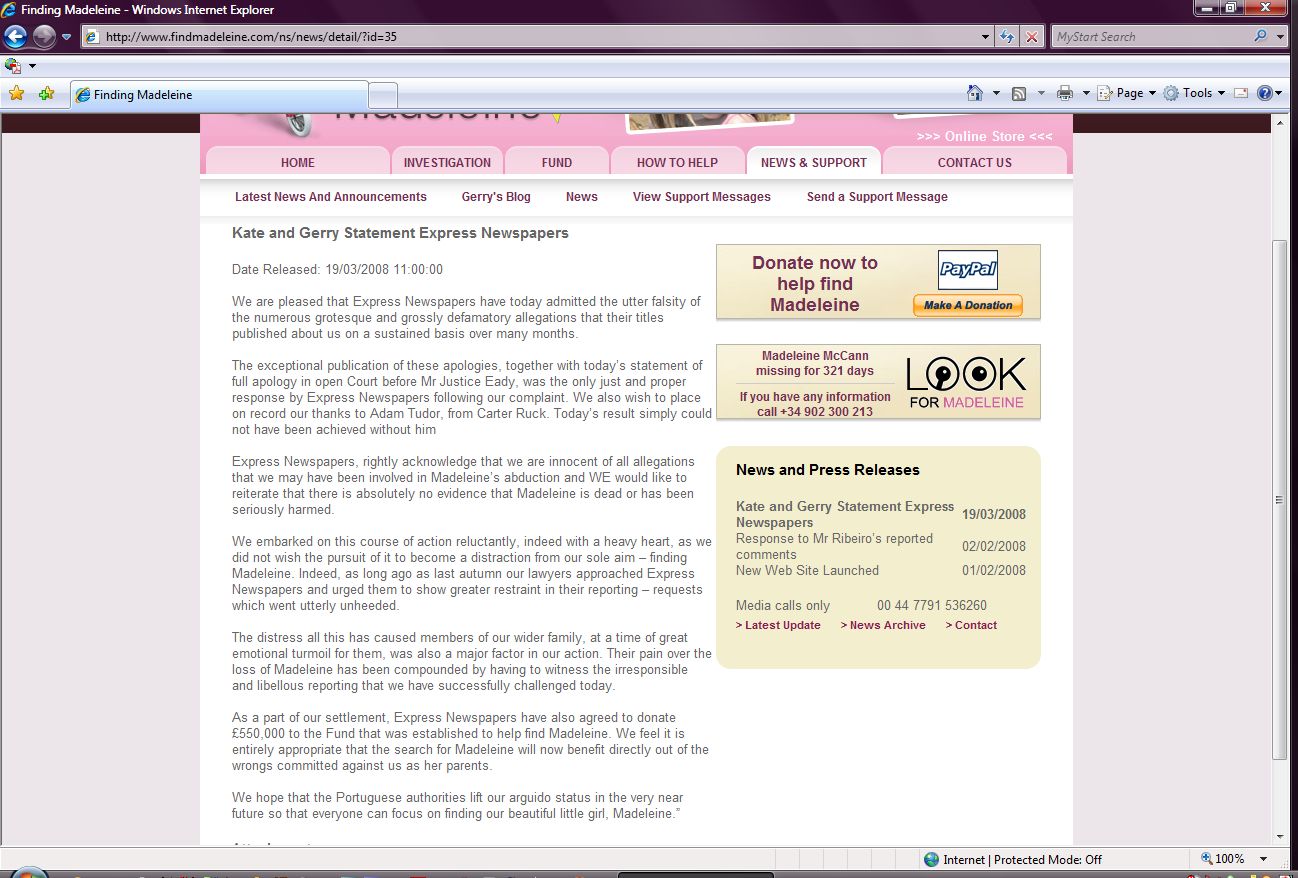Click the Stop loading X icon
The image size is (1298, 878).
point(1032,37)
